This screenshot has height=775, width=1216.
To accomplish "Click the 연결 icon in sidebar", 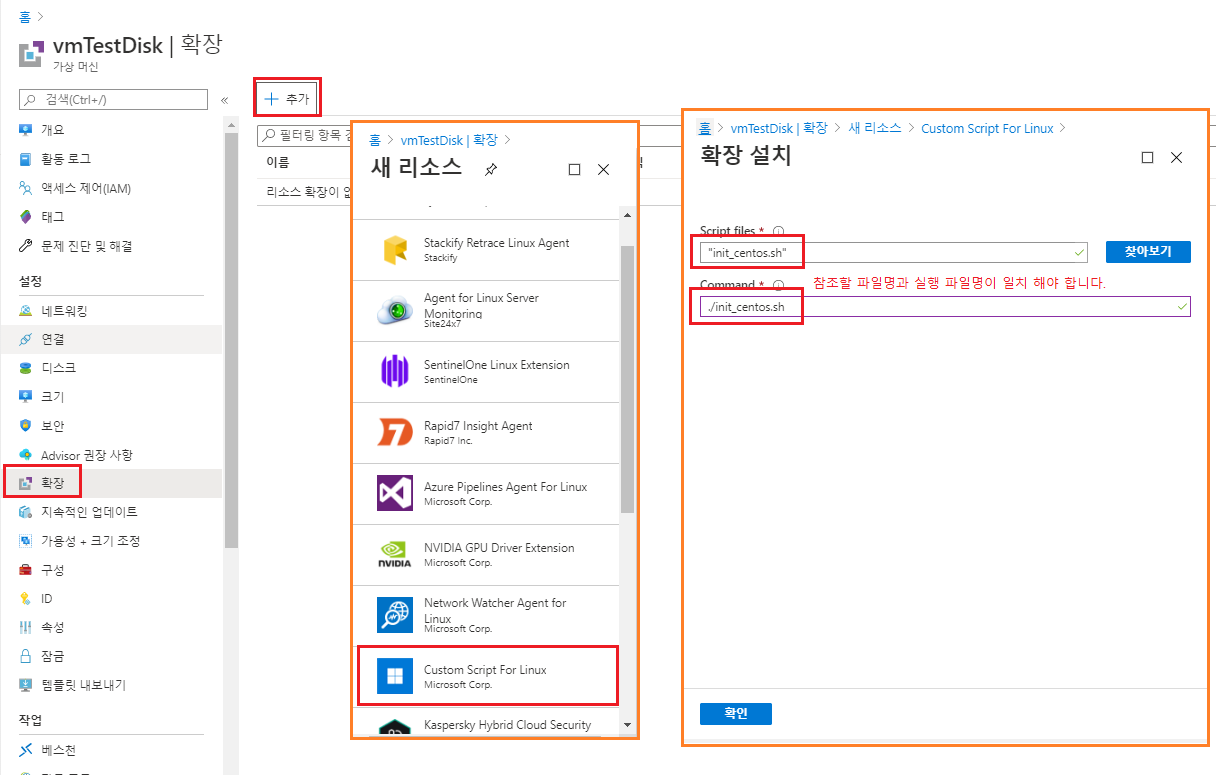I will pos(26,340).
